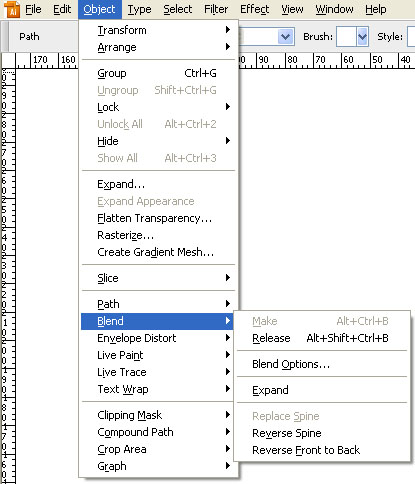Expand the Text Wrap submenu

[x=158, y=389]
